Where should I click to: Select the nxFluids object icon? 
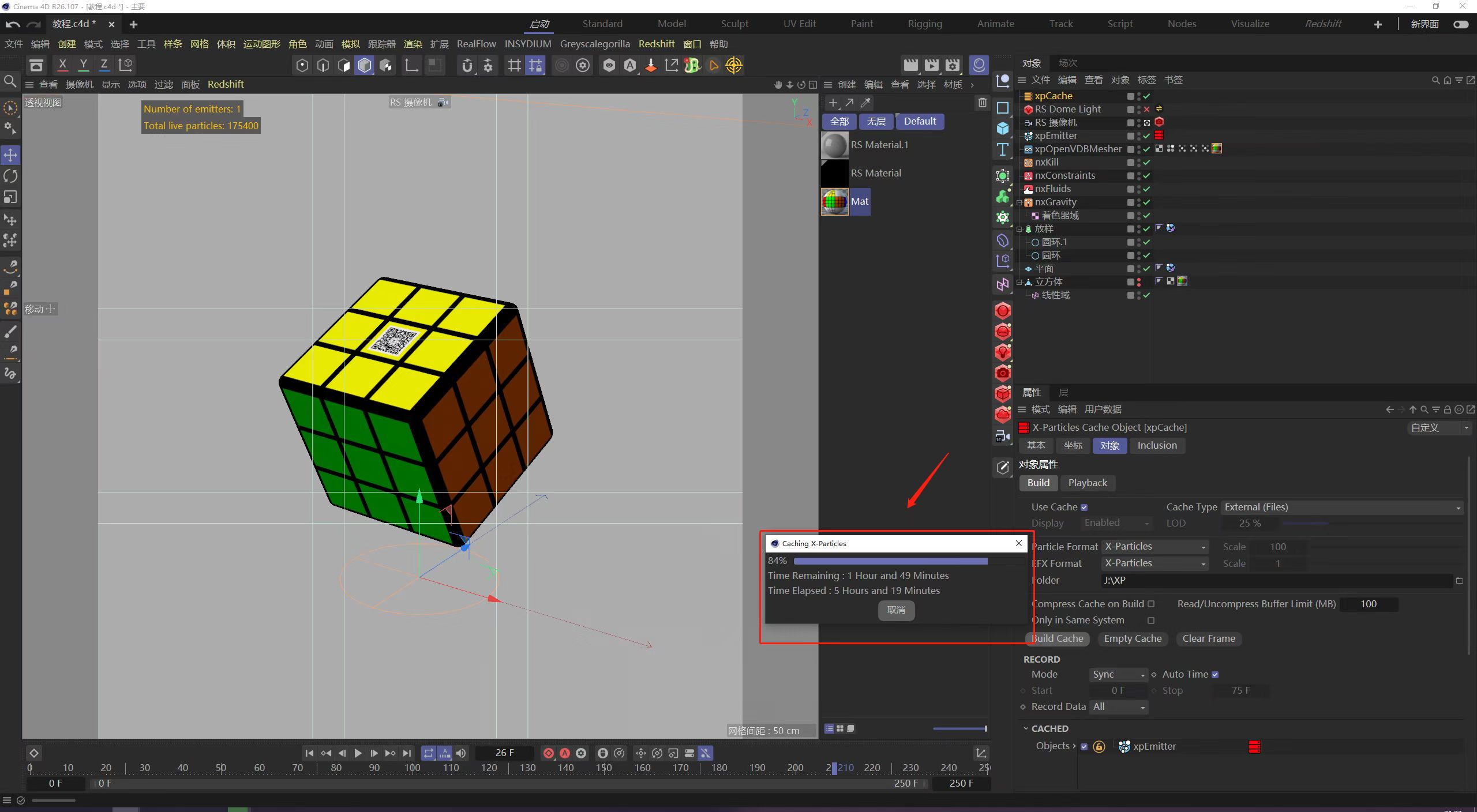click(x=1028, y=189)
